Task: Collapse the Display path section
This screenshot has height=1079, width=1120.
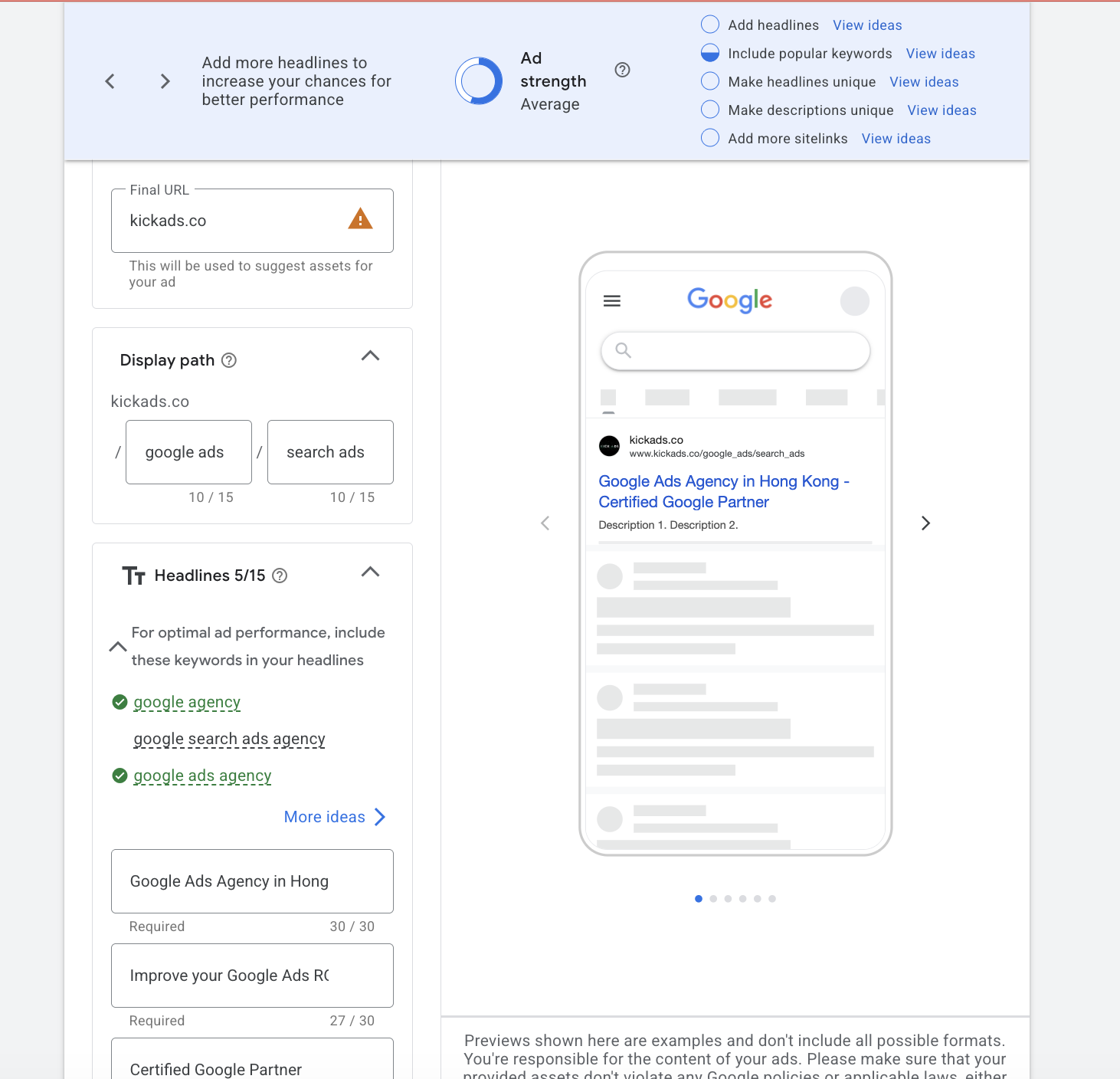Action: 370,356
